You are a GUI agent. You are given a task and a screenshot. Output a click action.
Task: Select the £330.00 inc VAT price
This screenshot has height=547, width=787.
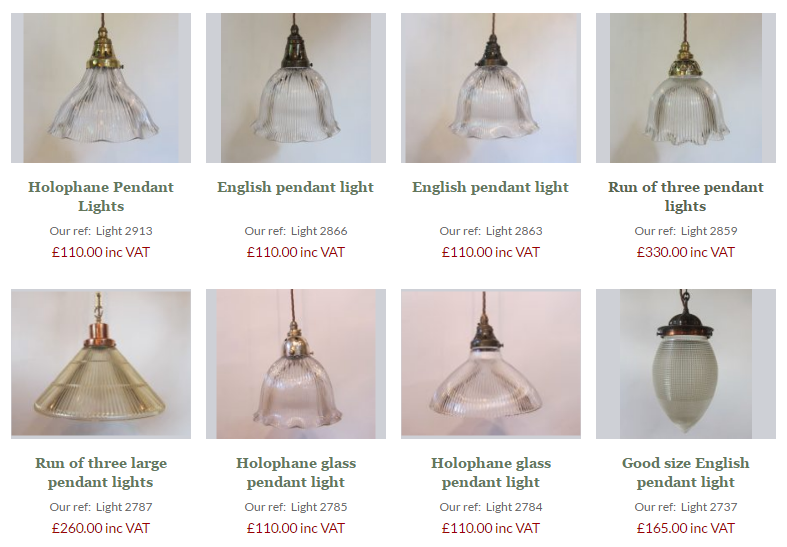(686, 252)
